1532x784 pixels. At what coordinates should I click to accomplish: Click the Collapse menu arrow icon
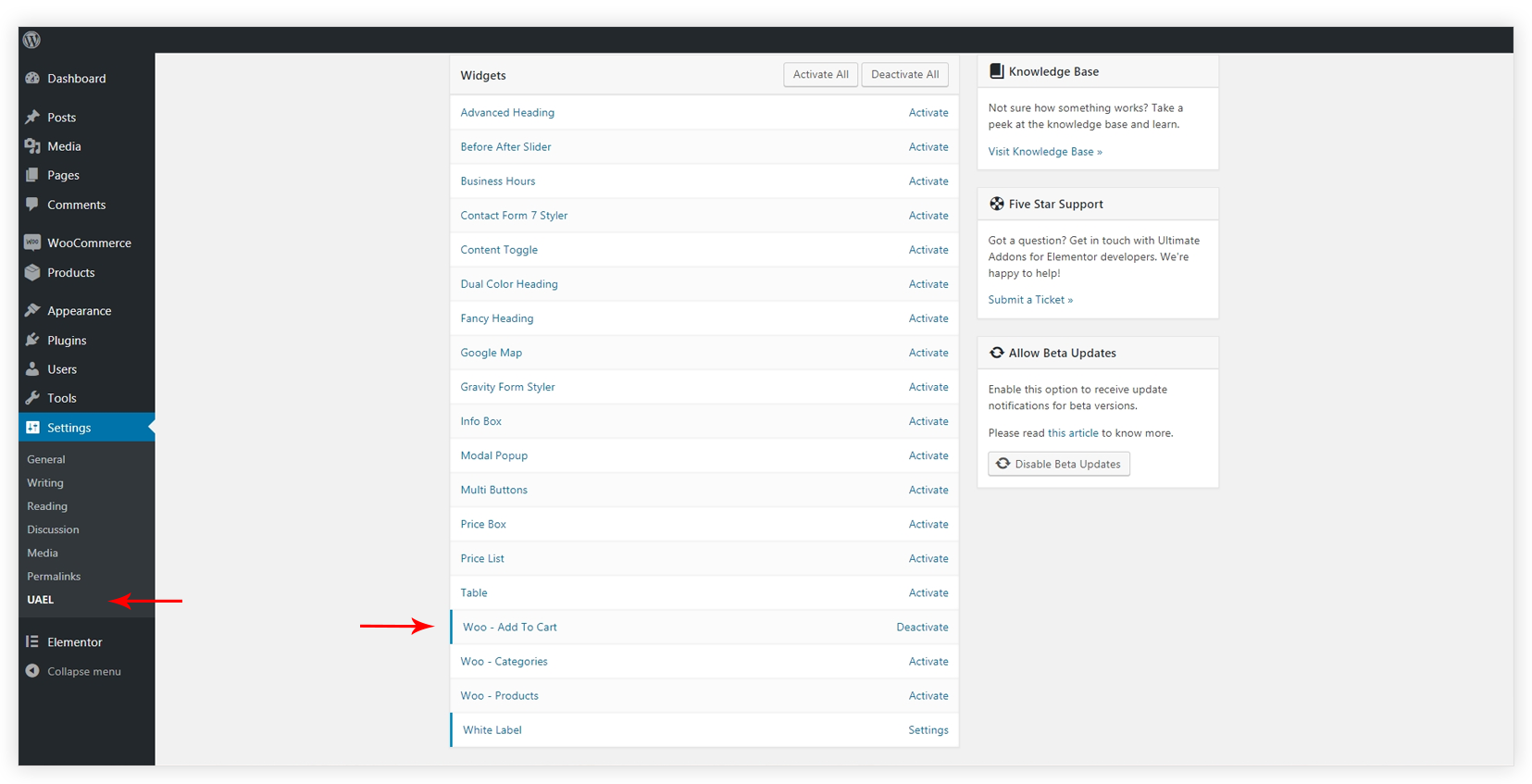click(x=32, y=671)
